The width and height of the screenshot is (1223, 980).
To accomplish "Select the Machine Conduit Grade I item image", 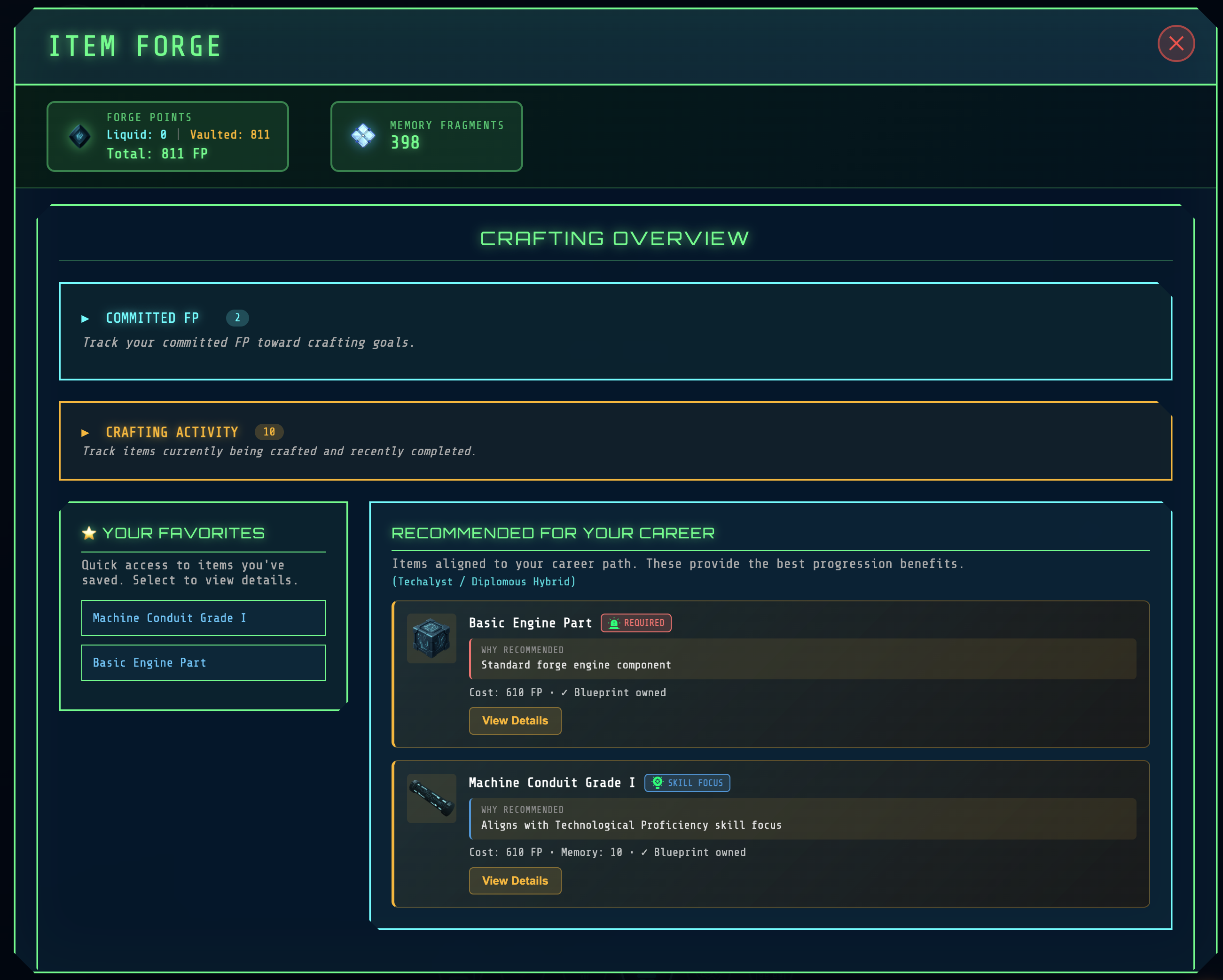I will (431, 799).
